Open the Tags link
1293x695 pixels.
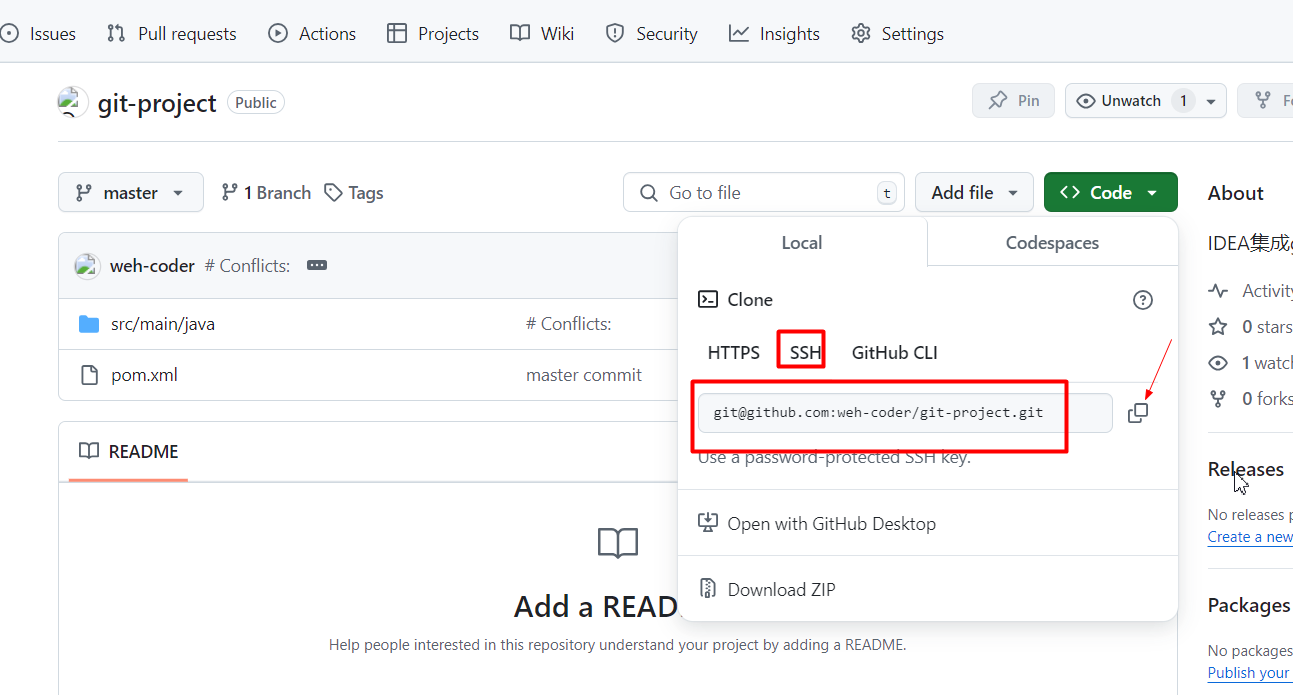pos(354,193)
